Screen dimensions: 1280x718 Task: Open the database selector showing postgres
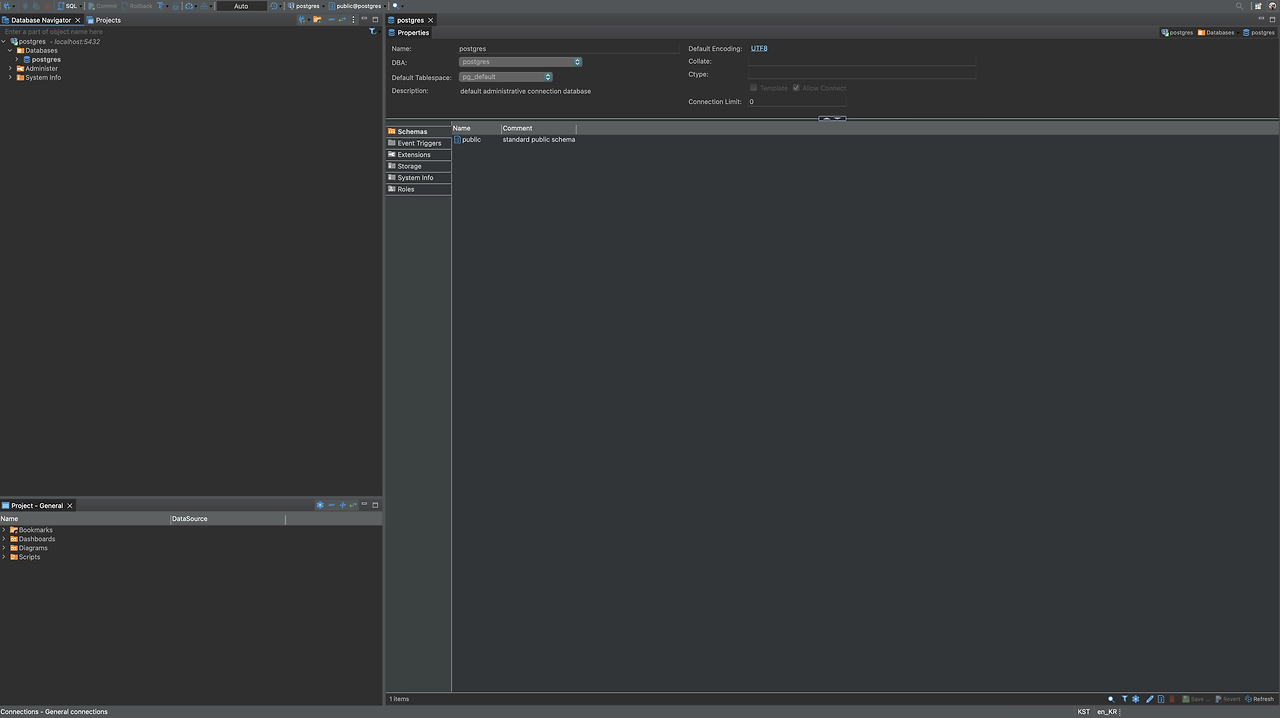[306, 5]
